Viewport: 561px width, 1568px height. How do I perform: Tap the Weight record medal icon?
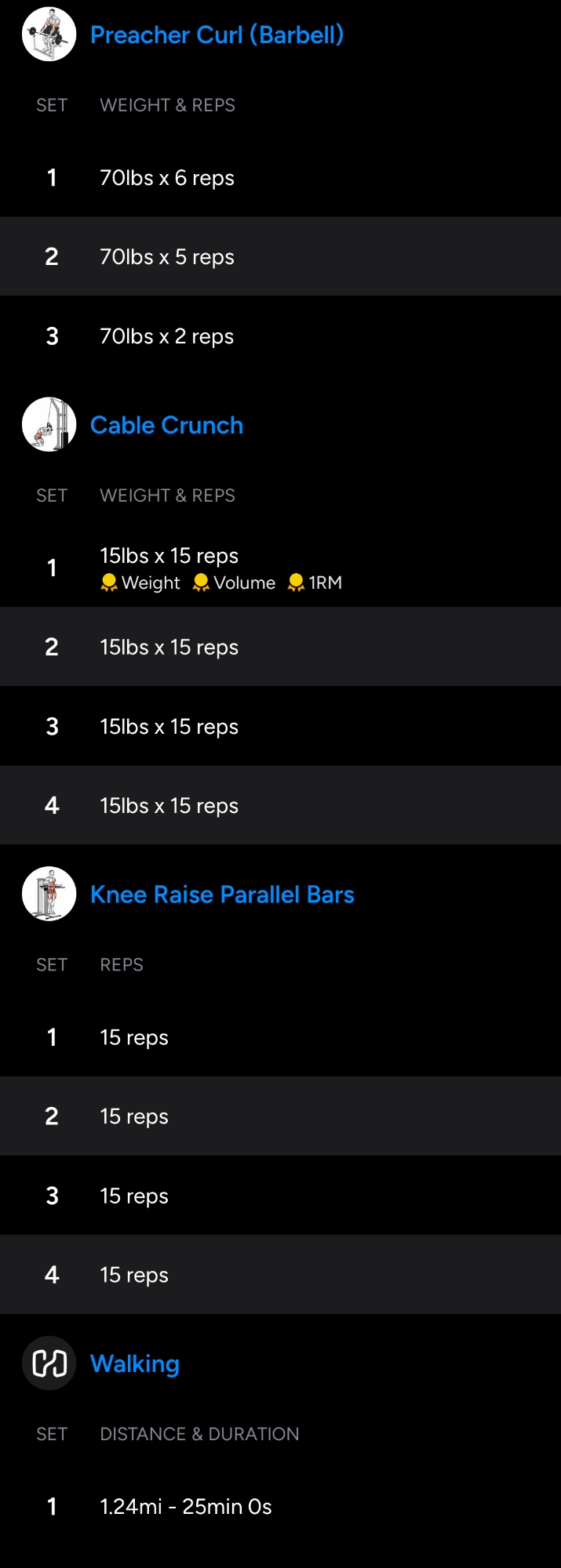pos(109,583)
